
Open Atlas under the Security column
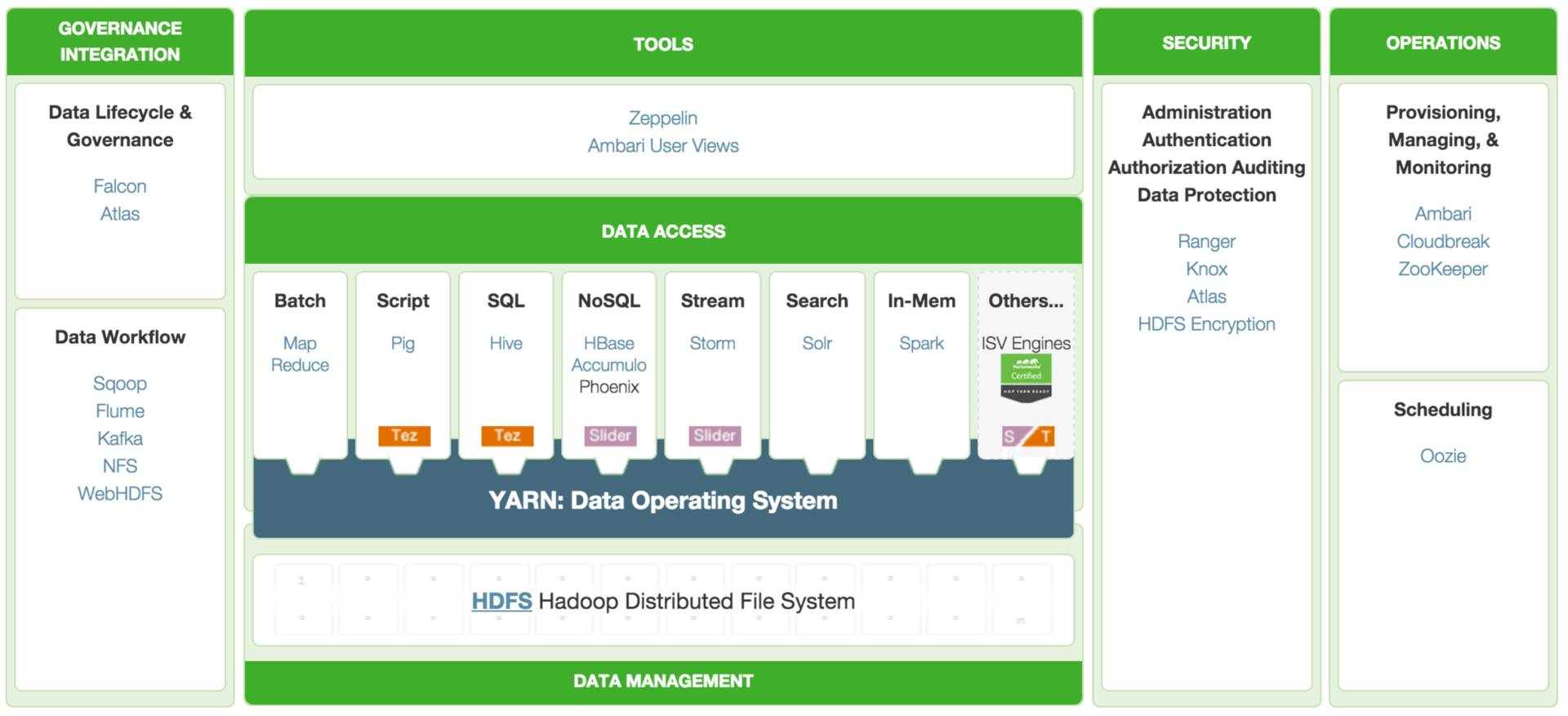1206,297
